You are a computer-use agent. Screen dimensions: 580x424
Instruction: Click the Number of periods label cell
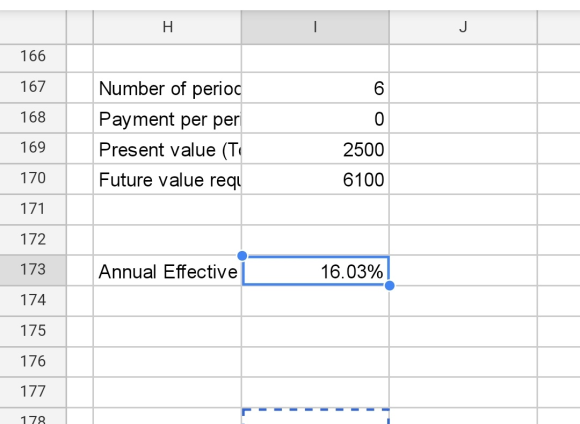167,88
